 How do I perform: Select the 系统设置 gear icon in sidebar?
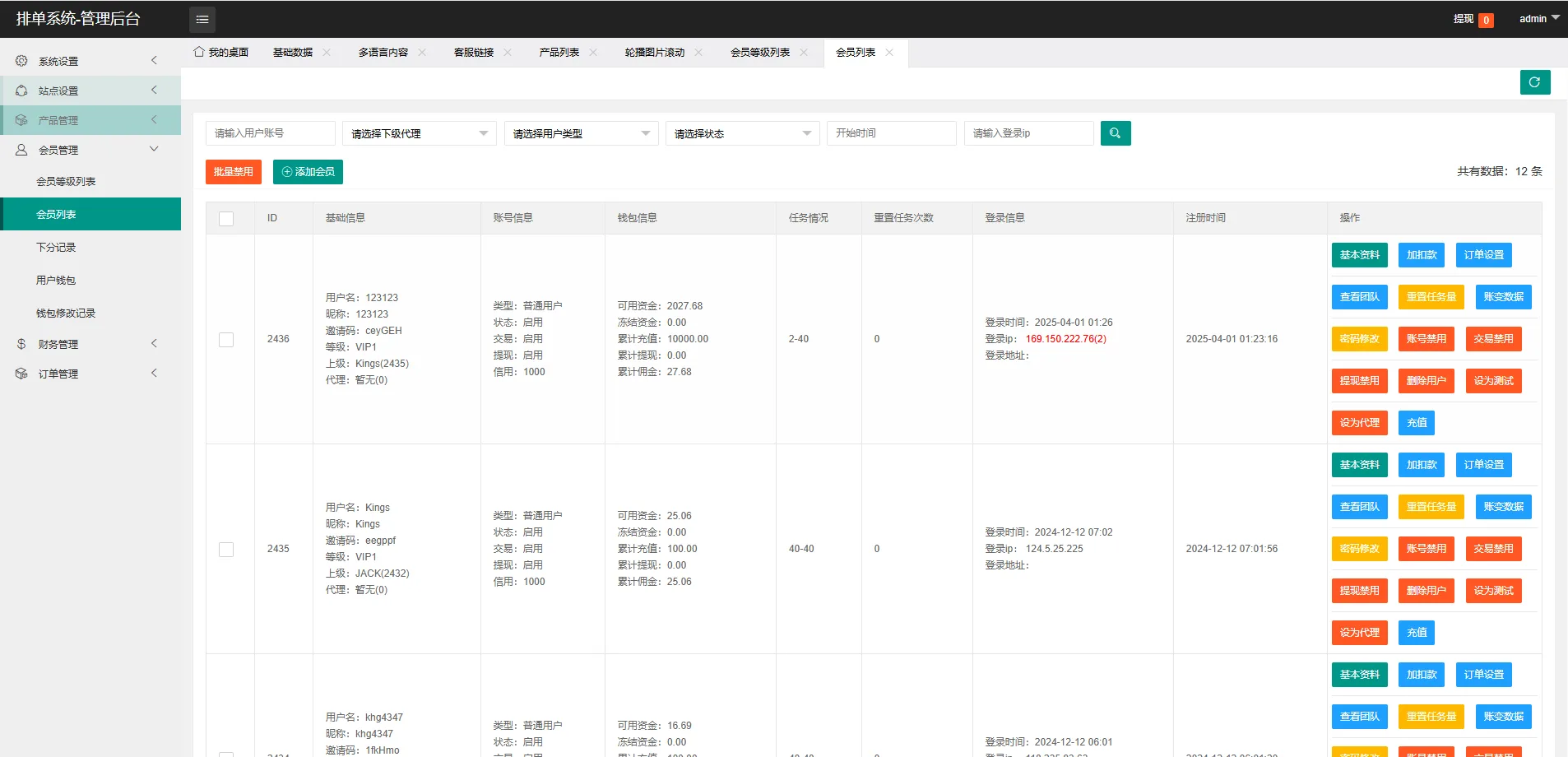[21, 60]
